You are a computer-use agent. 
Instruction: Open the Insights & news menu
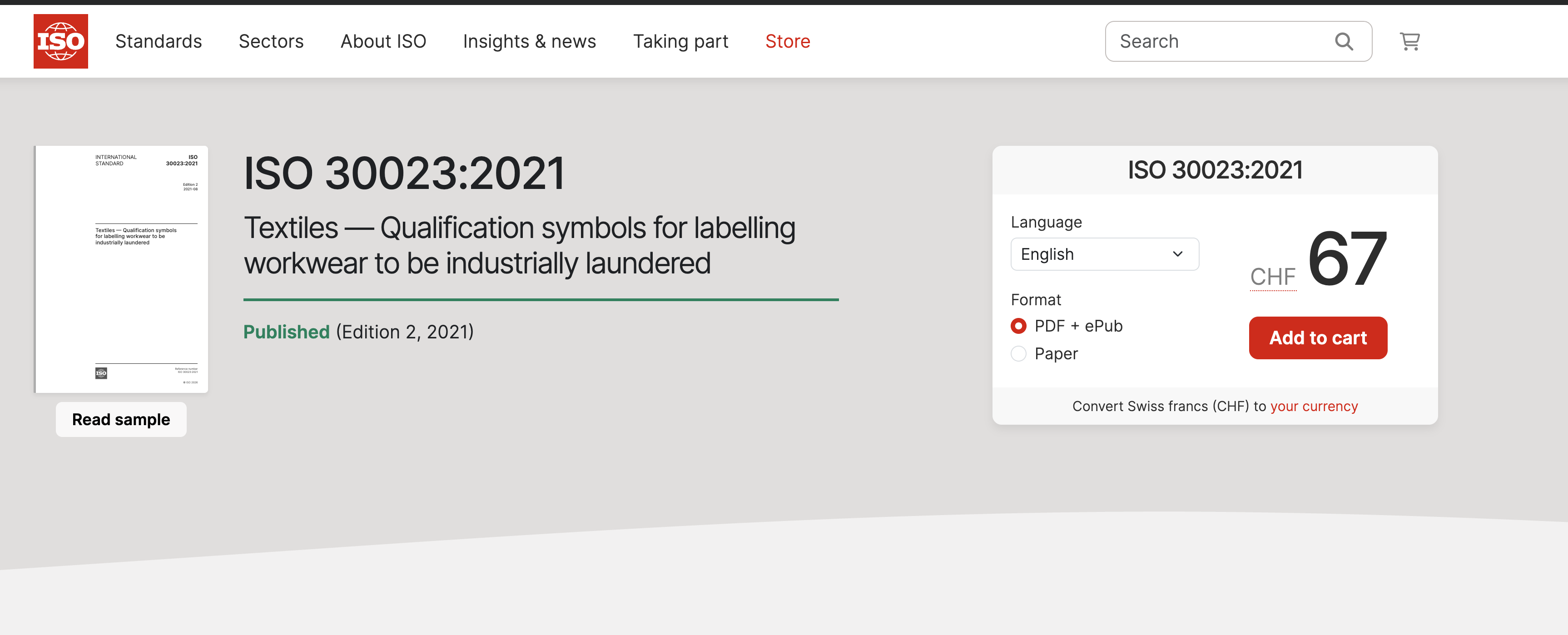pyautogui.click(x=529, y=41)
